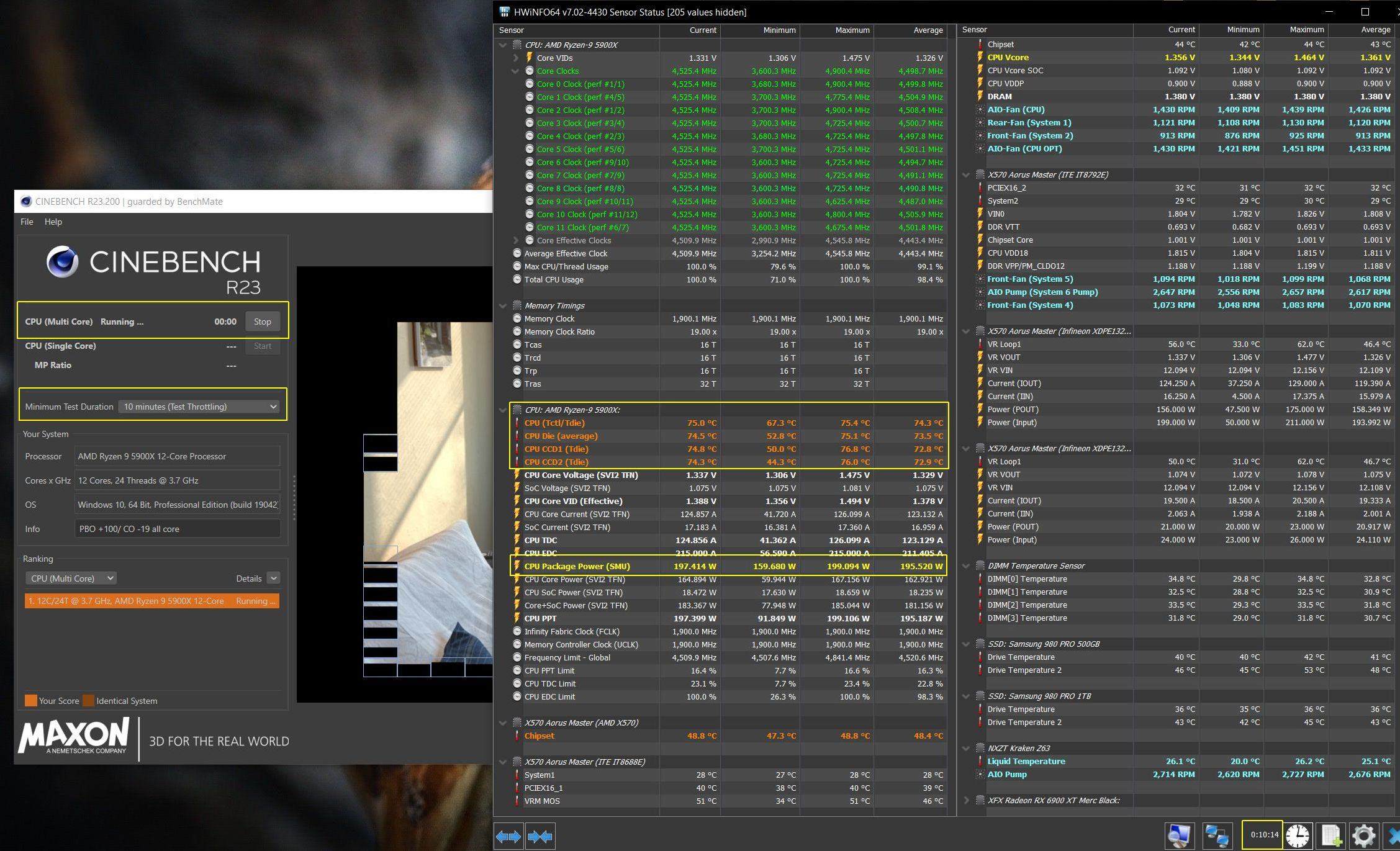
Task: Click the expand columns arrows icon in HWiNFO
Action: click(508, 836)
